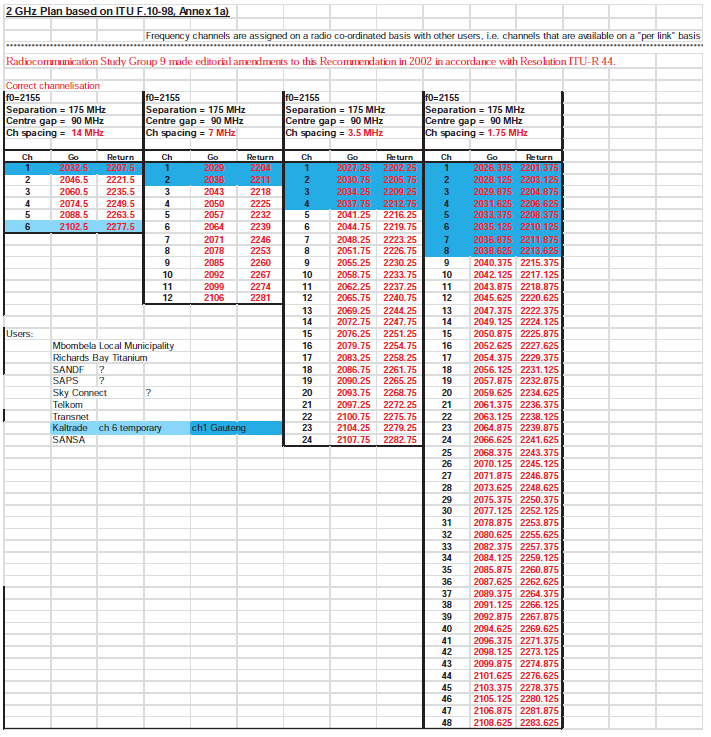The height and width of the screenshot is (737, 711).
Task: Click the Go value 2106
Action: [214, 298]
